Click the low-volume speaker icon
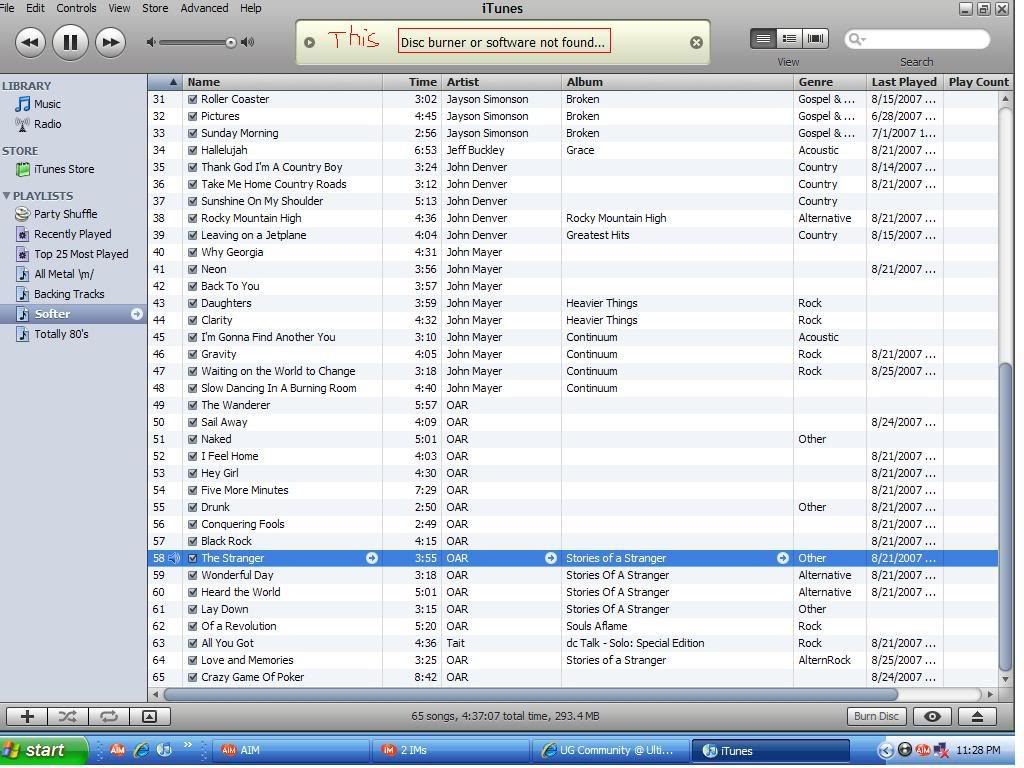The image size is (1024, 768). click(x=151, y=42)
